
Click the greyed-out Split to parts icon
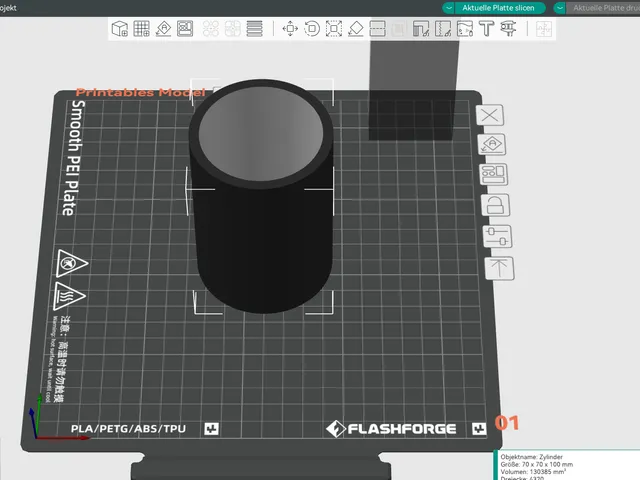pyautogui.click(x=233, y=29)
